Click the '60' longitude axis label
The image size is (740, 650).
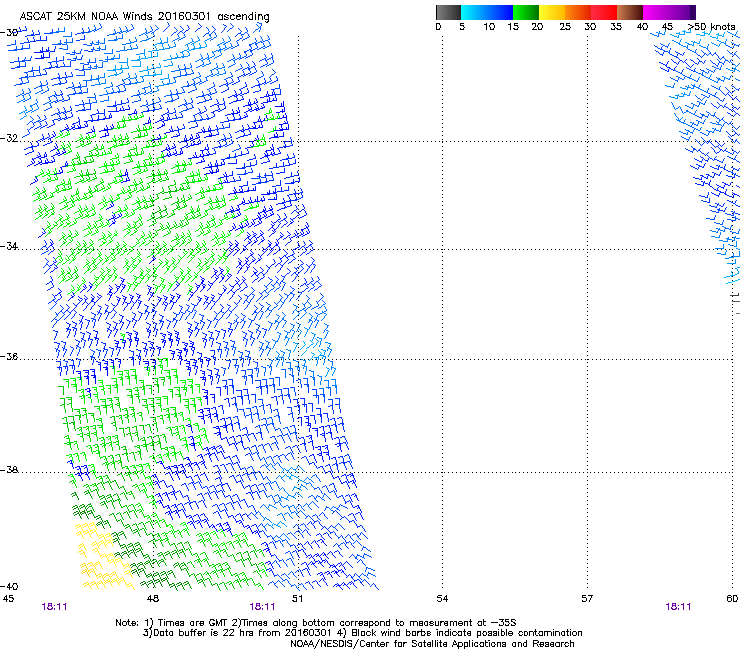pyautogui.click(x=732, y=599)
